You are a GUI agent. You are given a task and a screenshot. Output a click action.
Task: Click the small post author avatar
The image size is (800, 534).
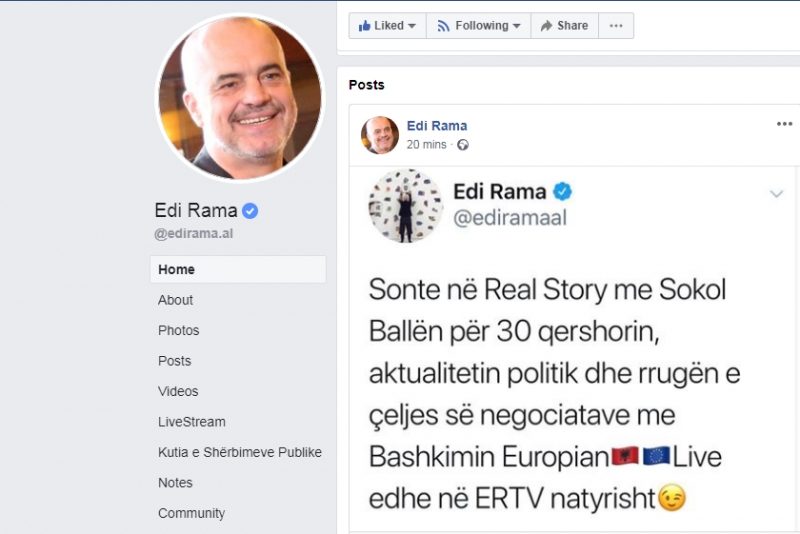pos(380,135)
